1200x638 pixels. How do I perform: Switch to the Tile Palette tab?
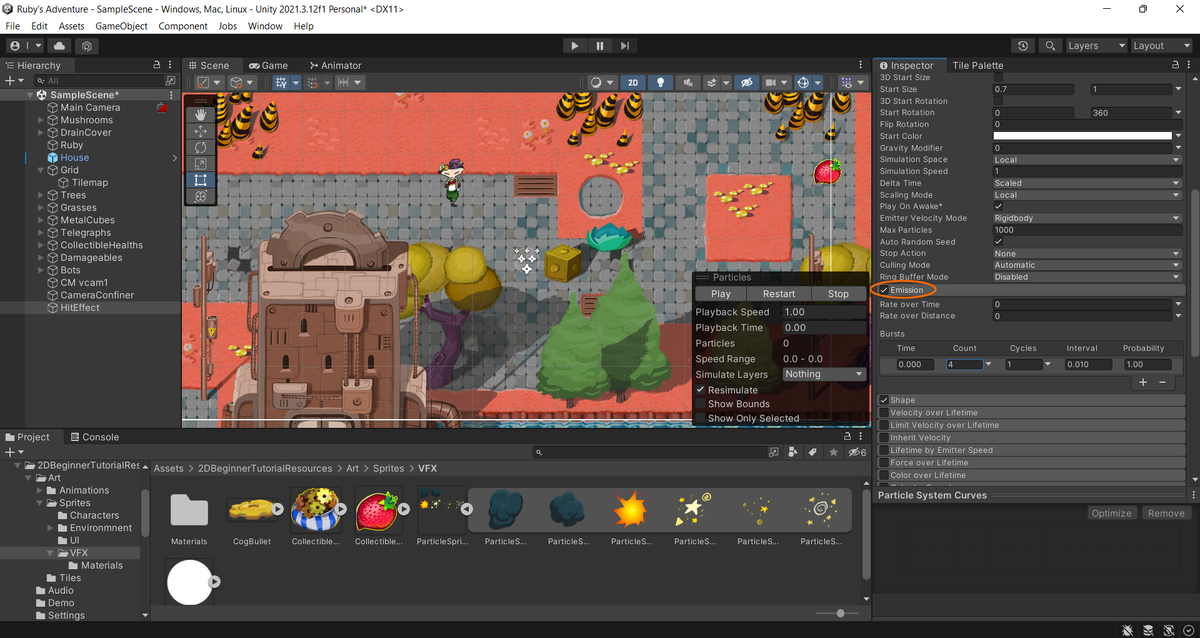[977, 65]
